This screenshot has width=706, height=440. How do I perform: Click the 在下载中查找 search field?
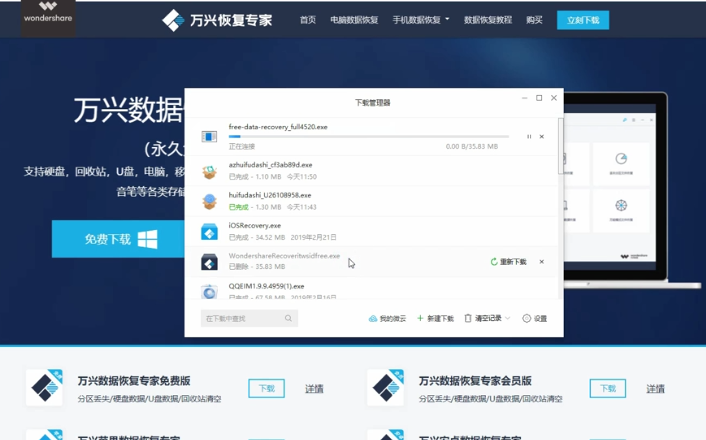tap(249, 318)
